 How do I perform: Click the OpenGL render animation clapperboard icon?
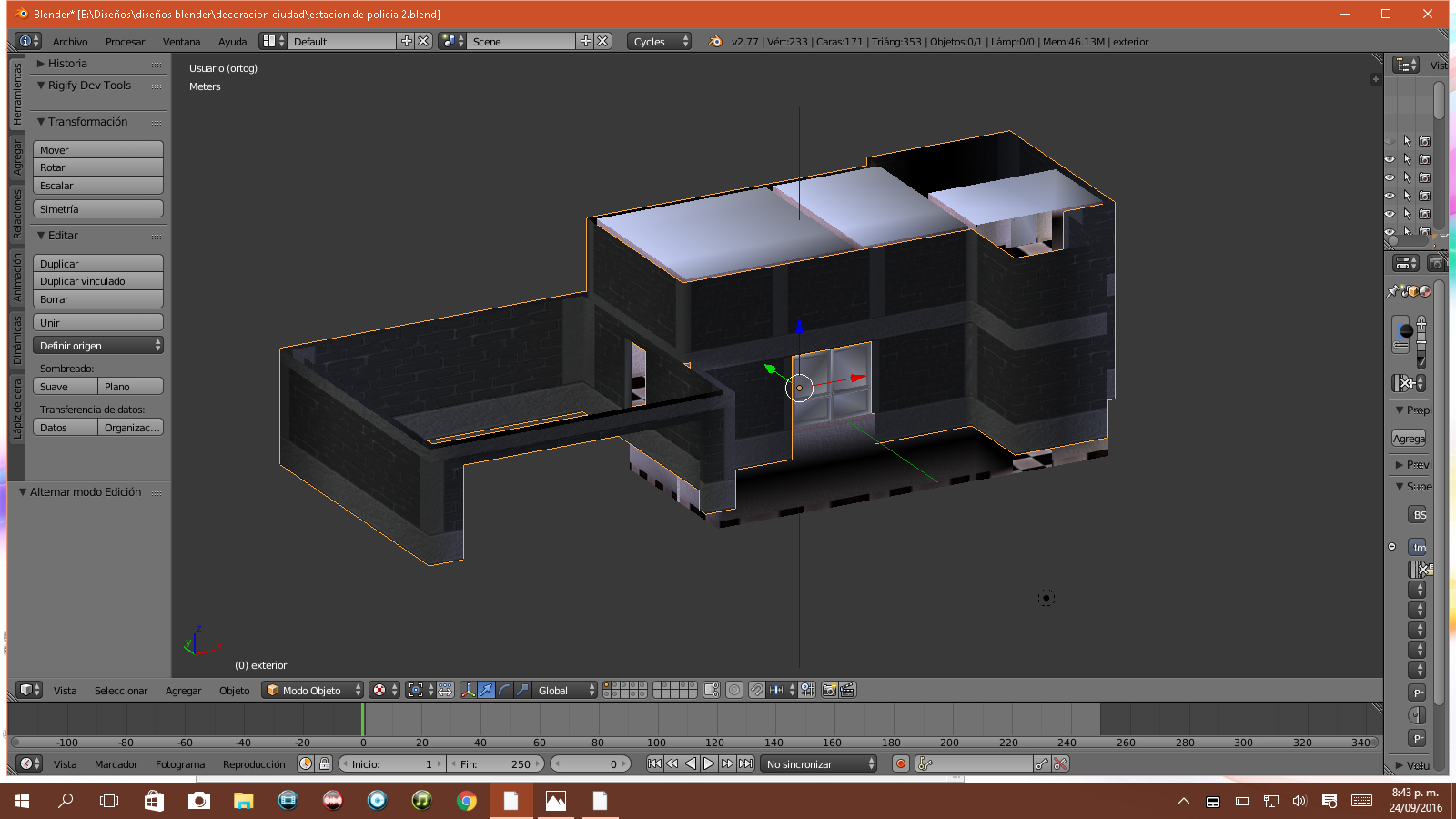pyautogui.click(x=847, y=690)
